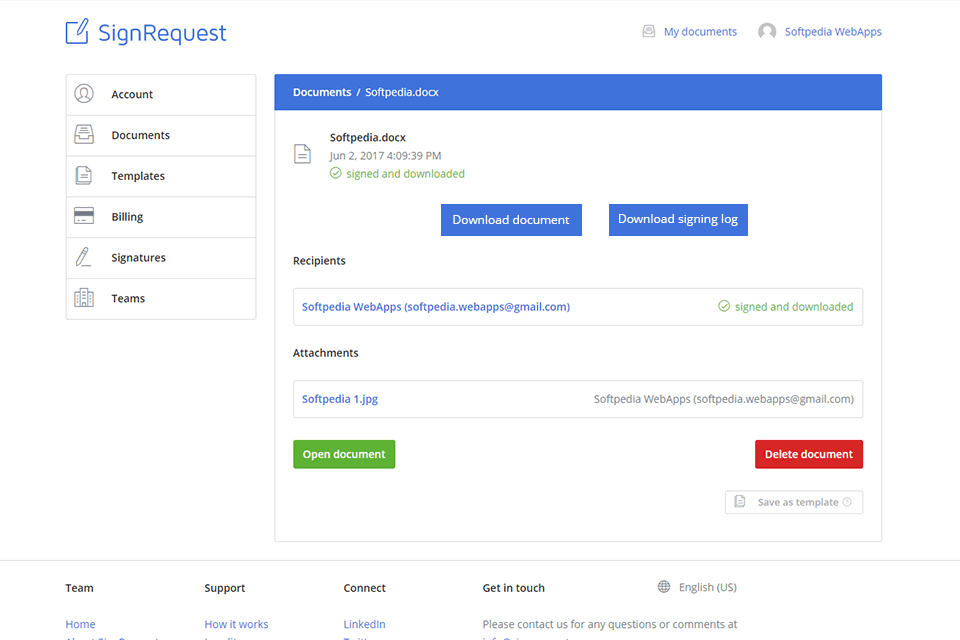The width and height of the screenshot is (960, 640).
Task: Click the attachment uploader email text
Action: pyautogui.click(x=724, y=399)
